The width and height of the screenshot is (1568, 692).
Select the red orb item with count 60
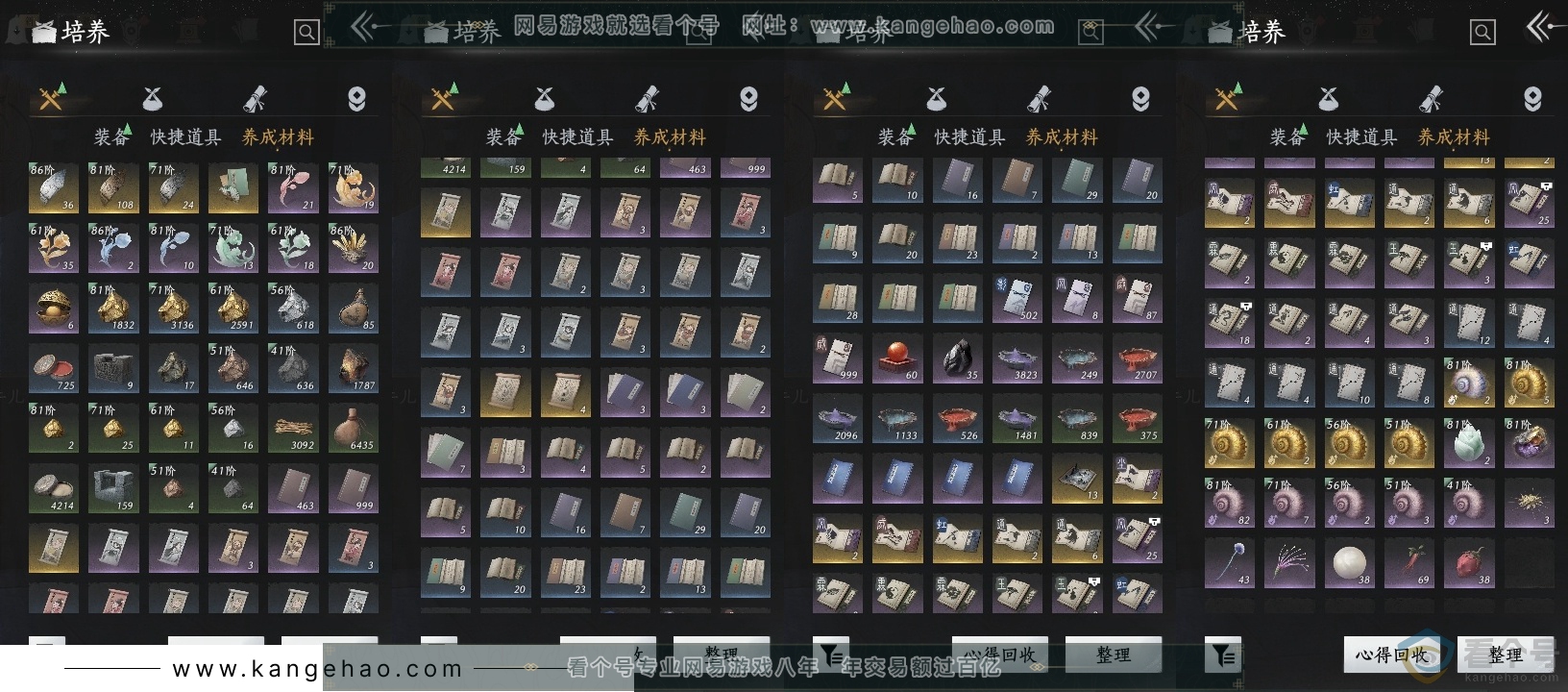tap(897, 358)
